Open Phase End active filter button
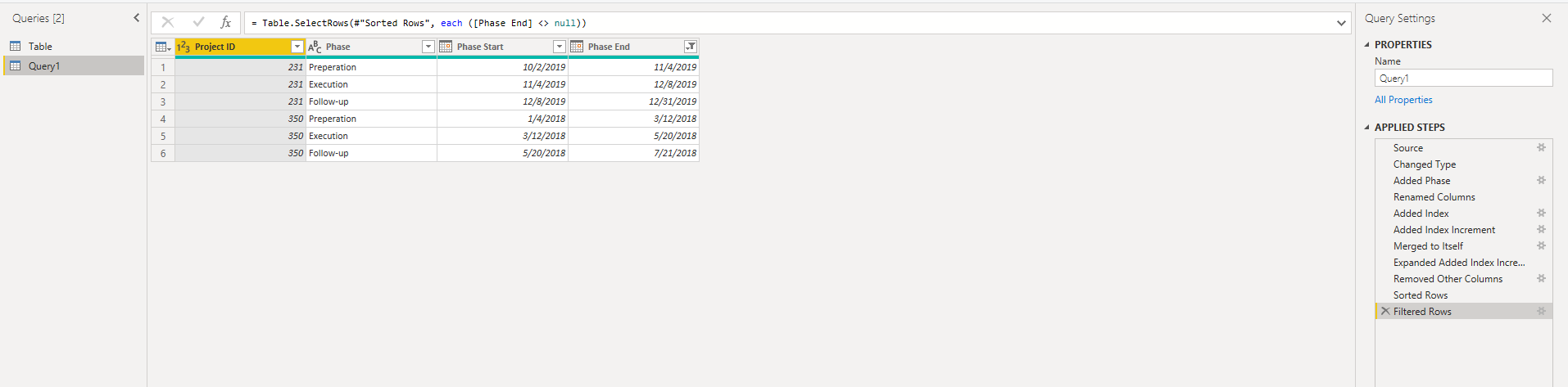1568x387 pixels. click(691, 47)
